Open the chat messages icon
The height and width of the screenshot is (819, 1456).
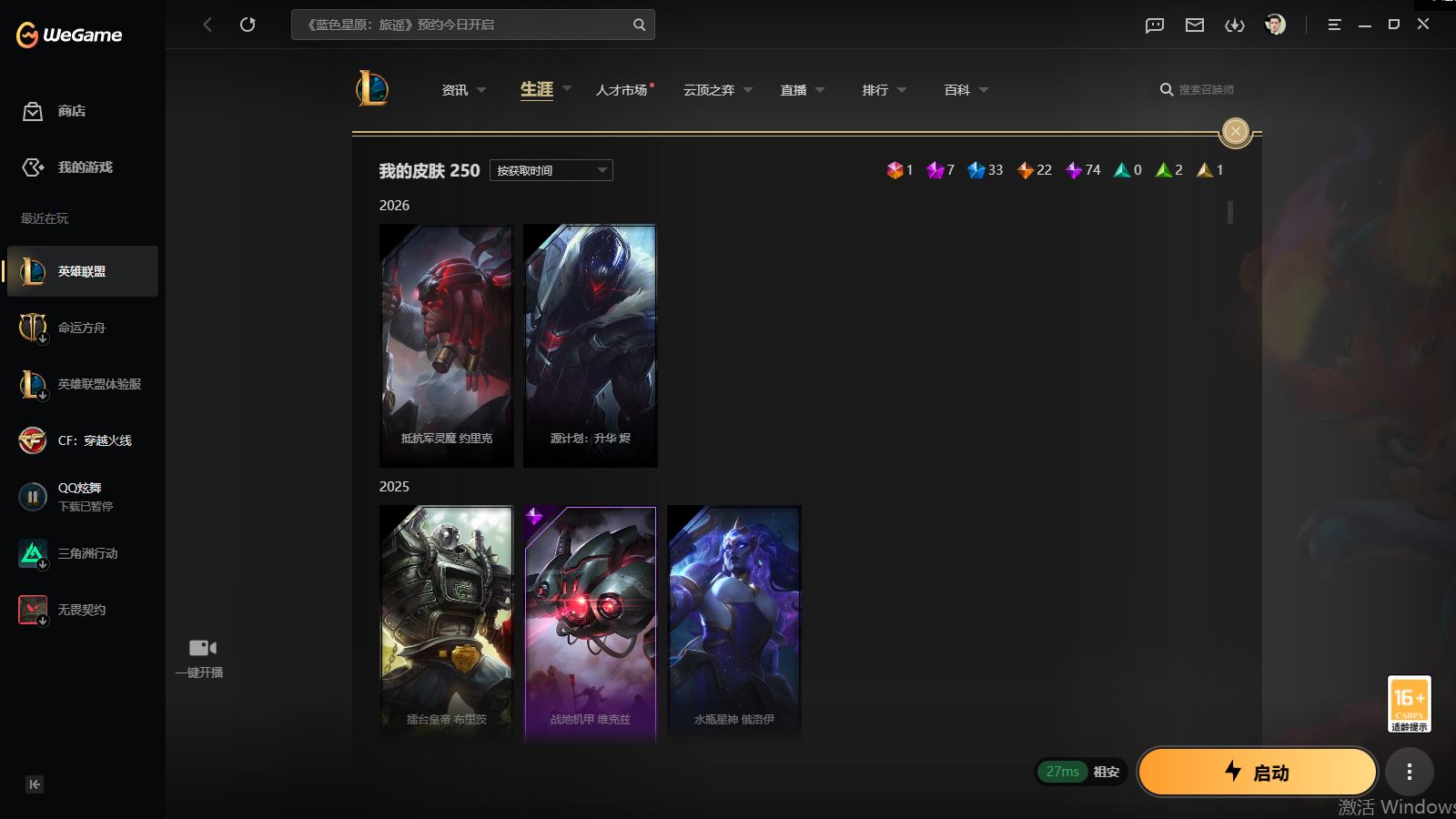click(x=1155, y=25)
